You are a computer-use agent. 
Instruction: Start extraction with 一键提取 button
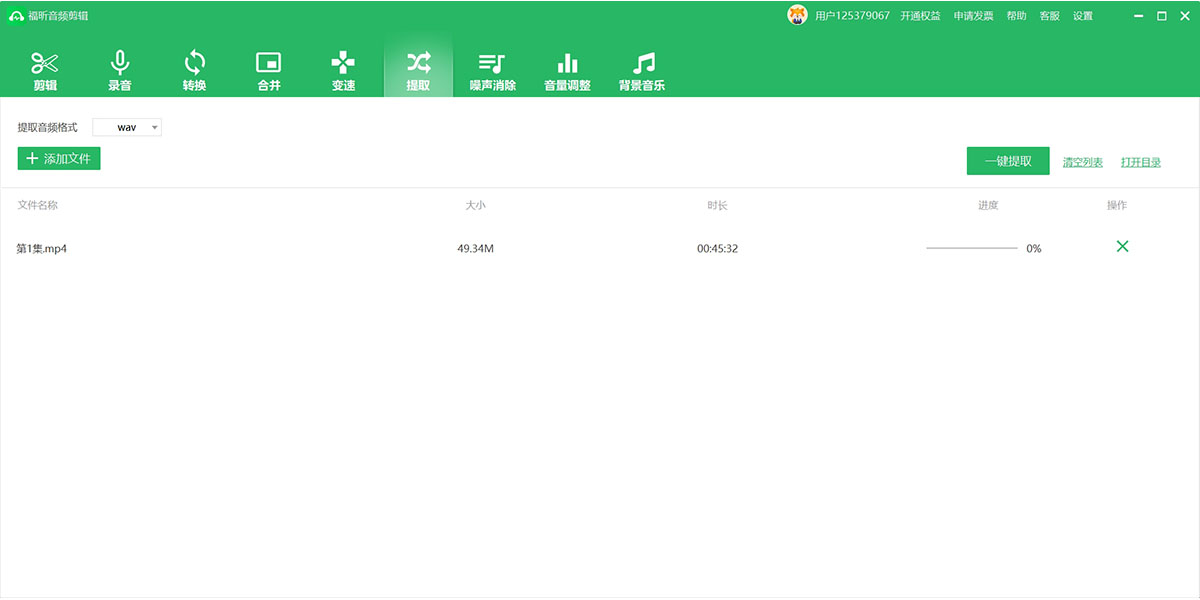pyautogui.click(x=1008, y=161)
